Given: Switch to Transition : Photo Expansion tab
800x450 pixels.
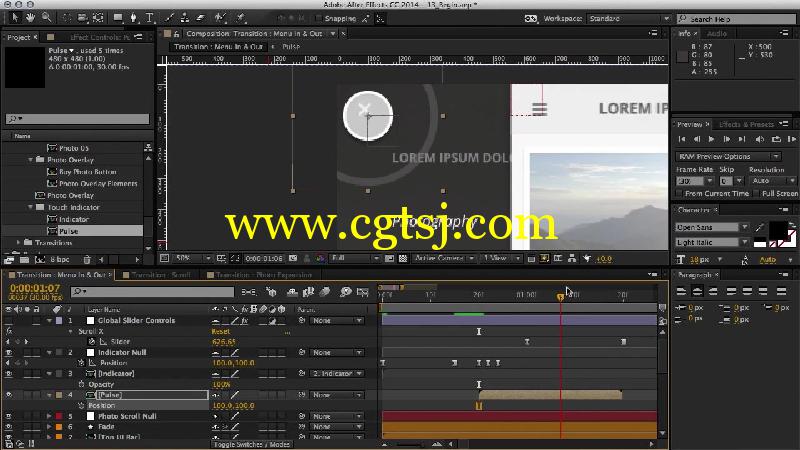Looking at the screenshot, I should click(263, 275).
